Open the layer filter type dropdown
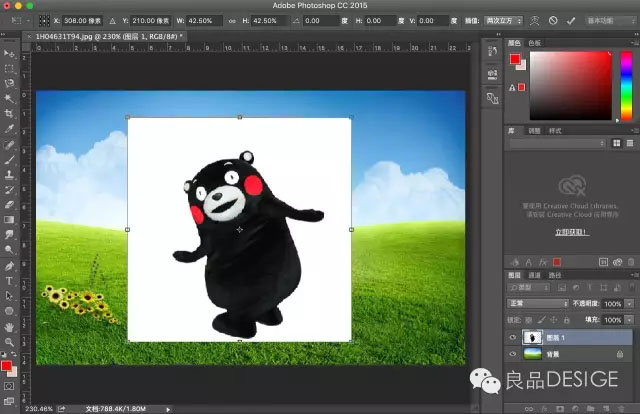Screen dimensions: 640x414 click(x=529, y=287)
